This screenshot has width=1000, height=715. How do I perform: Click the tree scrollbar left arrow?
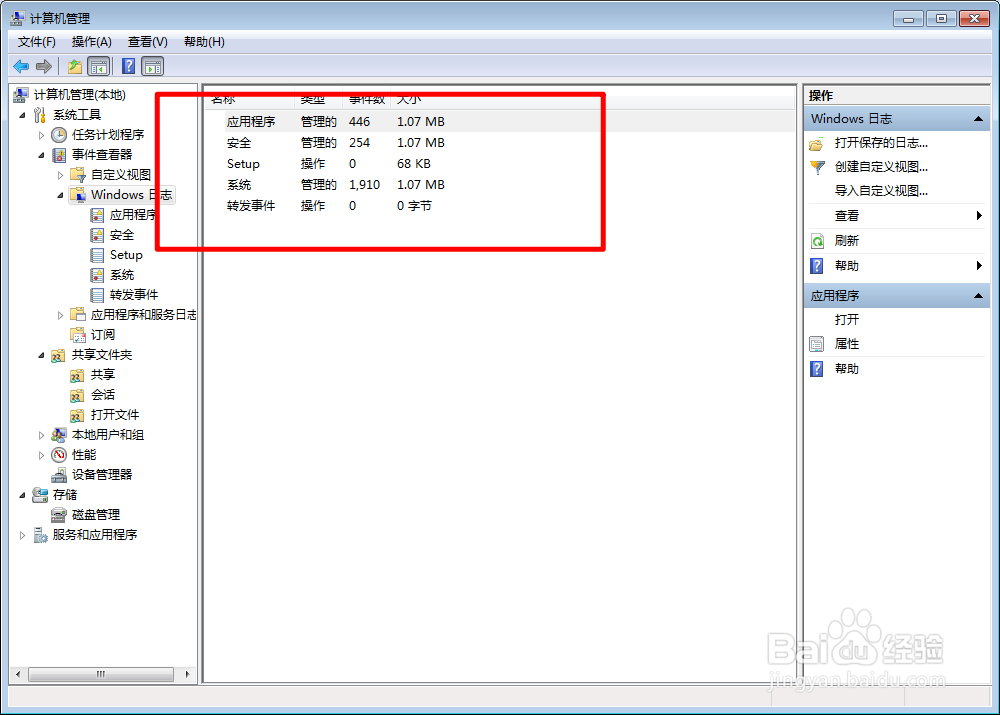(18, 674)
